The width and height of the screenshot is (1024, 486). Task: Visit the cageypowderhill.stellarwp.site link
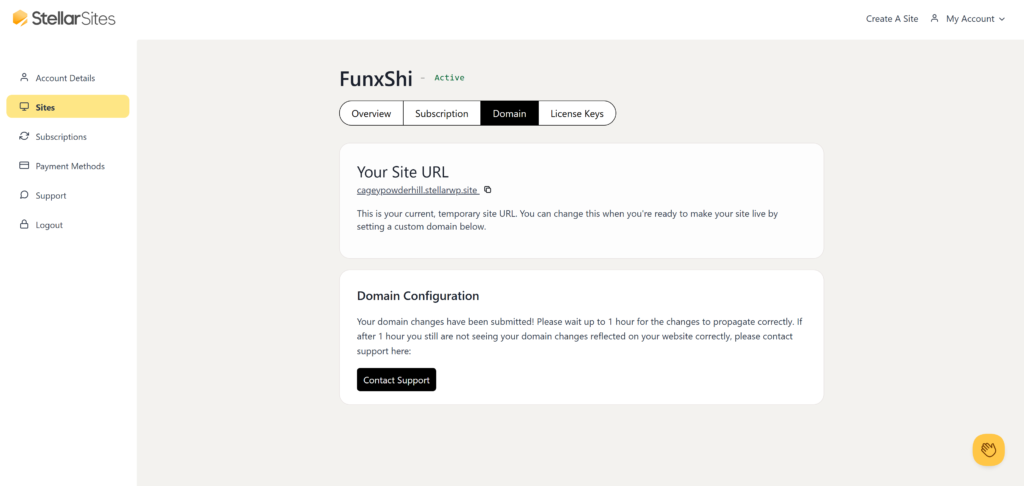coord(417,190)
